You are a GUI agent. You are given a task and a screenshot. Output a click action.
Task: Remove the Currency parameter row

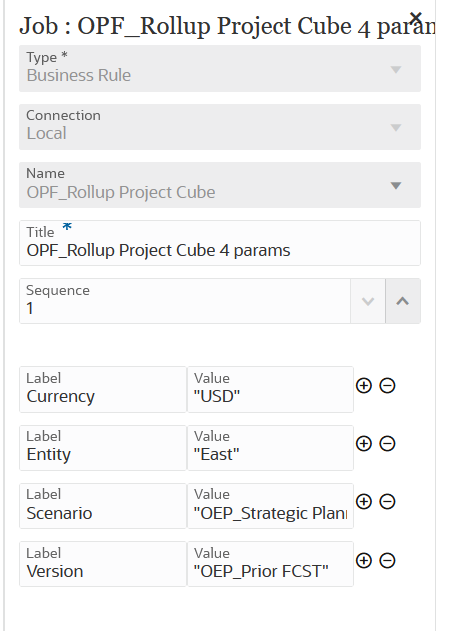pyautogui.click(x=387, y=386)
